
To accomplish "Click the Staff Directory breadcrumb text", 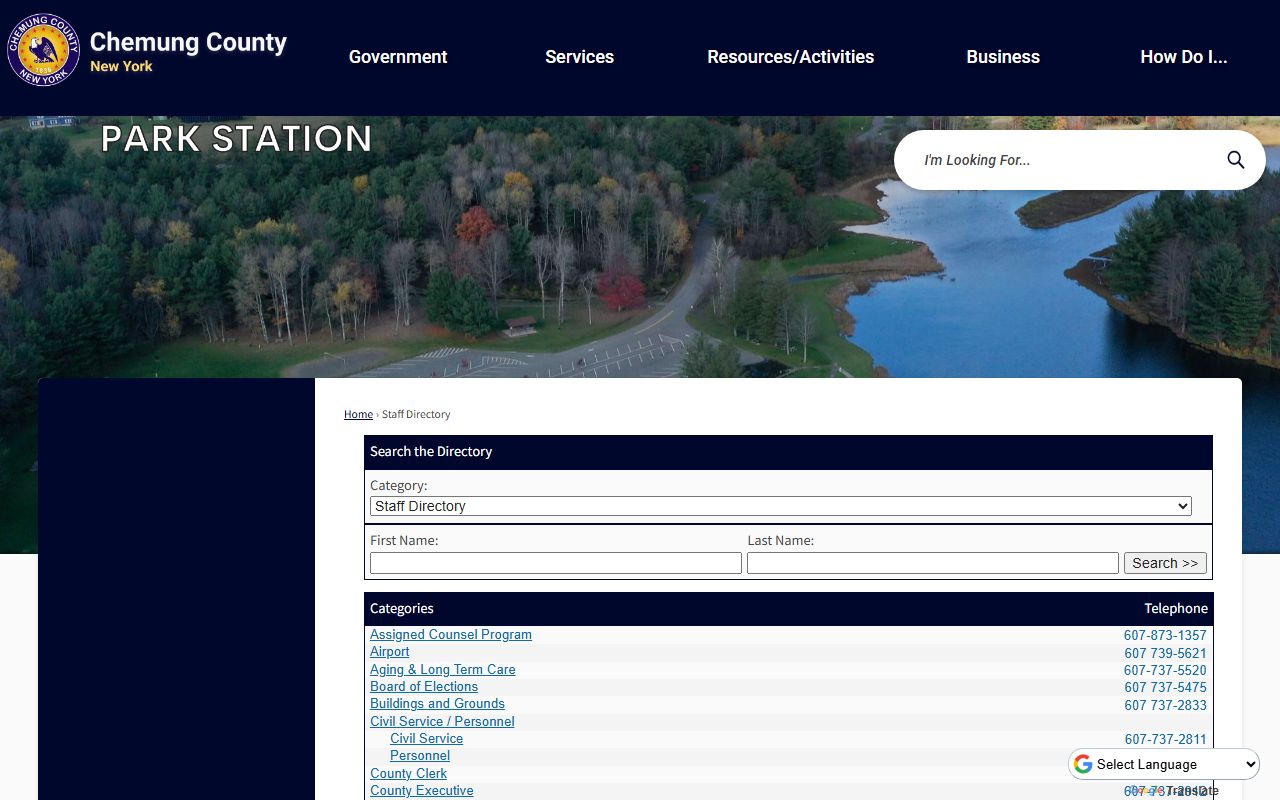I will tap(416, 414).
